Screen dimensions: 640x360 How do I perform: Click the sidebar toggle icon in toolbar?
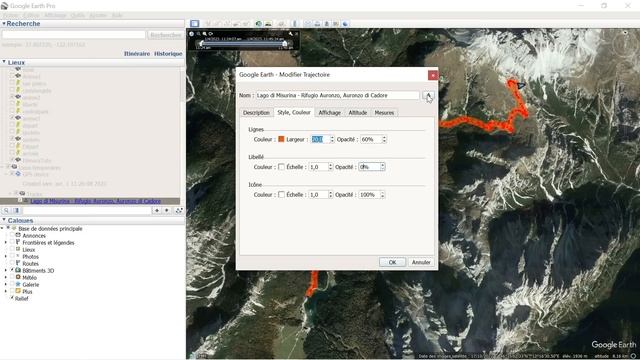(195, 24)
